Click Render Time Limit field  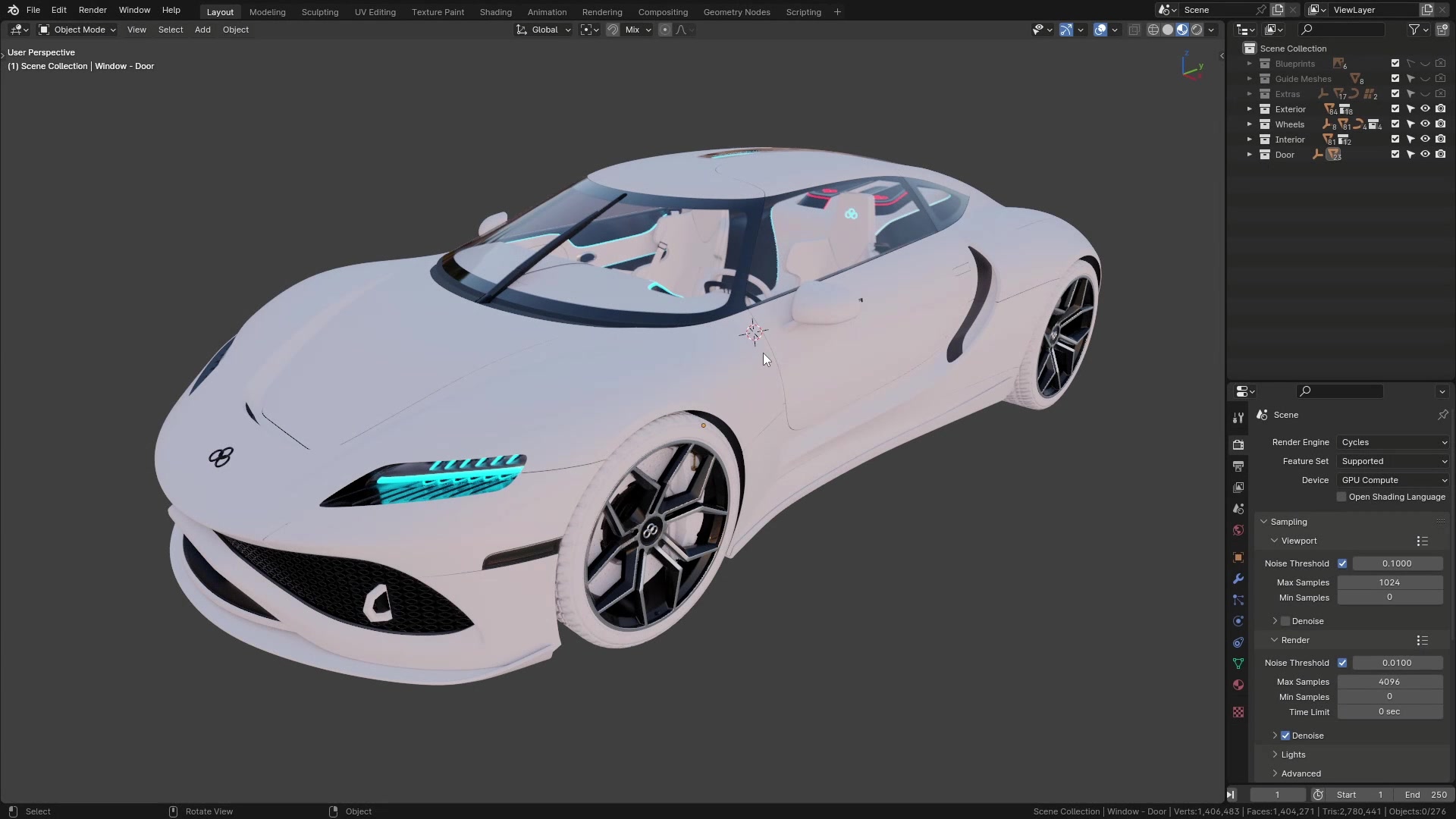click(x=1390, y=712)
